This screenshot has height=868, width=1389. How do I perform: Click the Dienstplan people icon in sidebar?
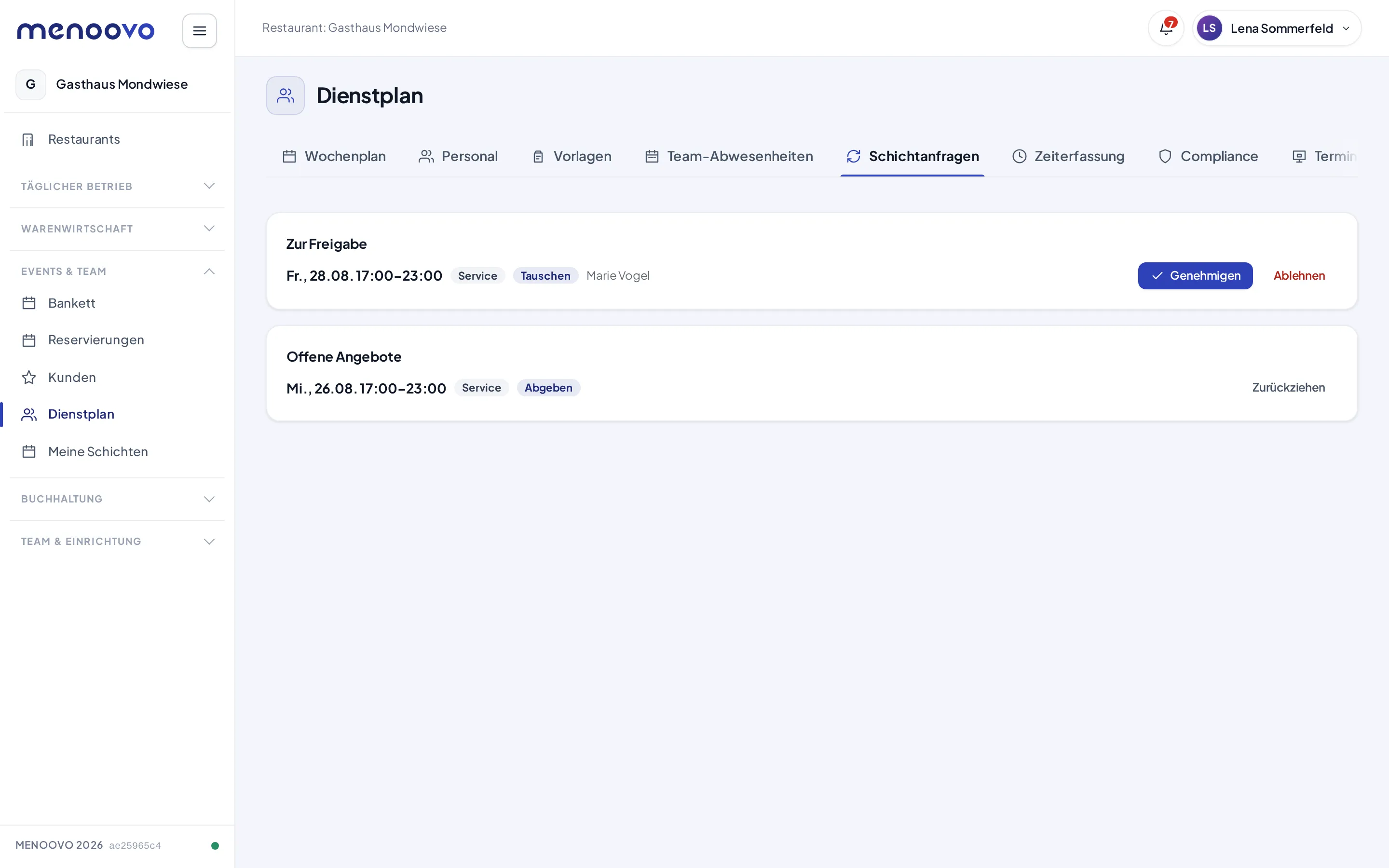click(29, 415)
